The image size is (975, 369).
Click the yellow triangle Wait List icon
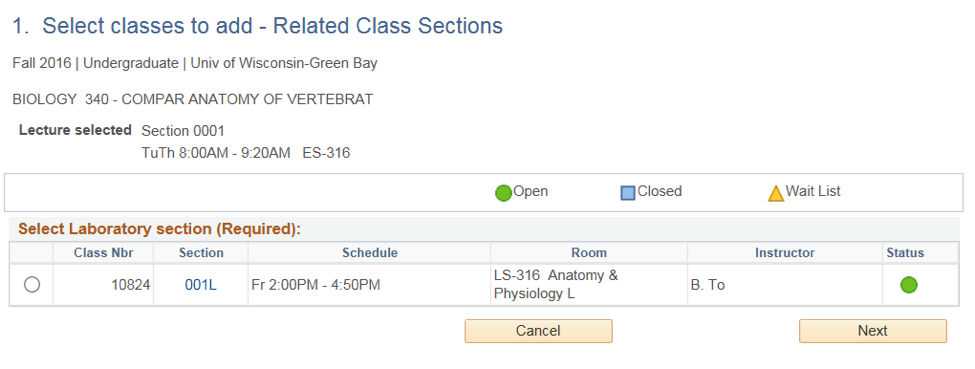click(776, 194)
